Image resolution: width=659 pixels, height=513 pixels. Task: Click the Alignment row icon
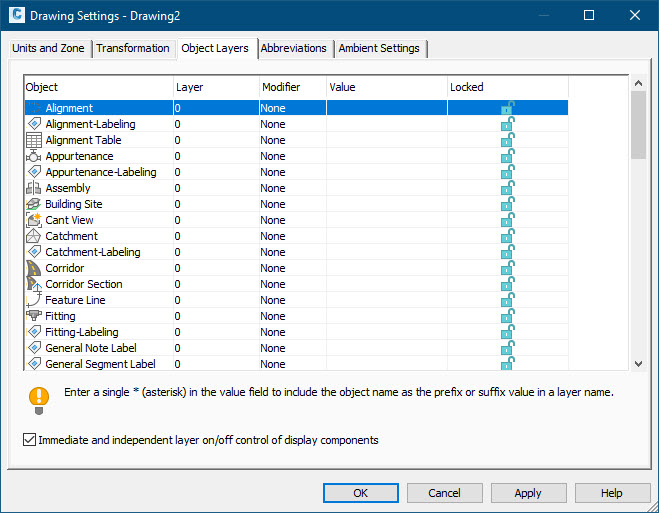pos(34,108)
